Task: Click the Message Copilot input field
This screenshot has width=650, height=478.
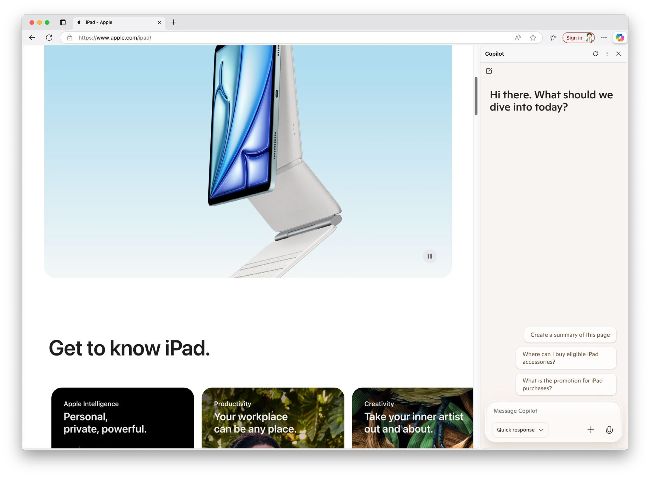Action: (552, 411)
